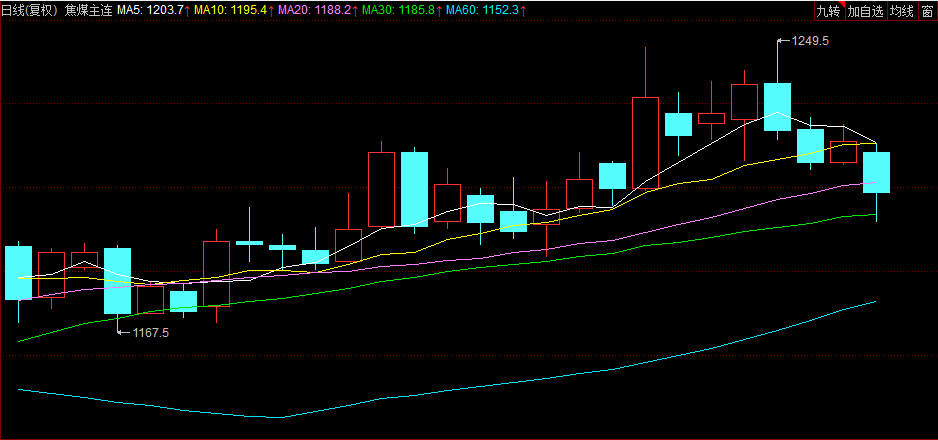
Task: Click the 九转 button
Action: tap(829, 11)
